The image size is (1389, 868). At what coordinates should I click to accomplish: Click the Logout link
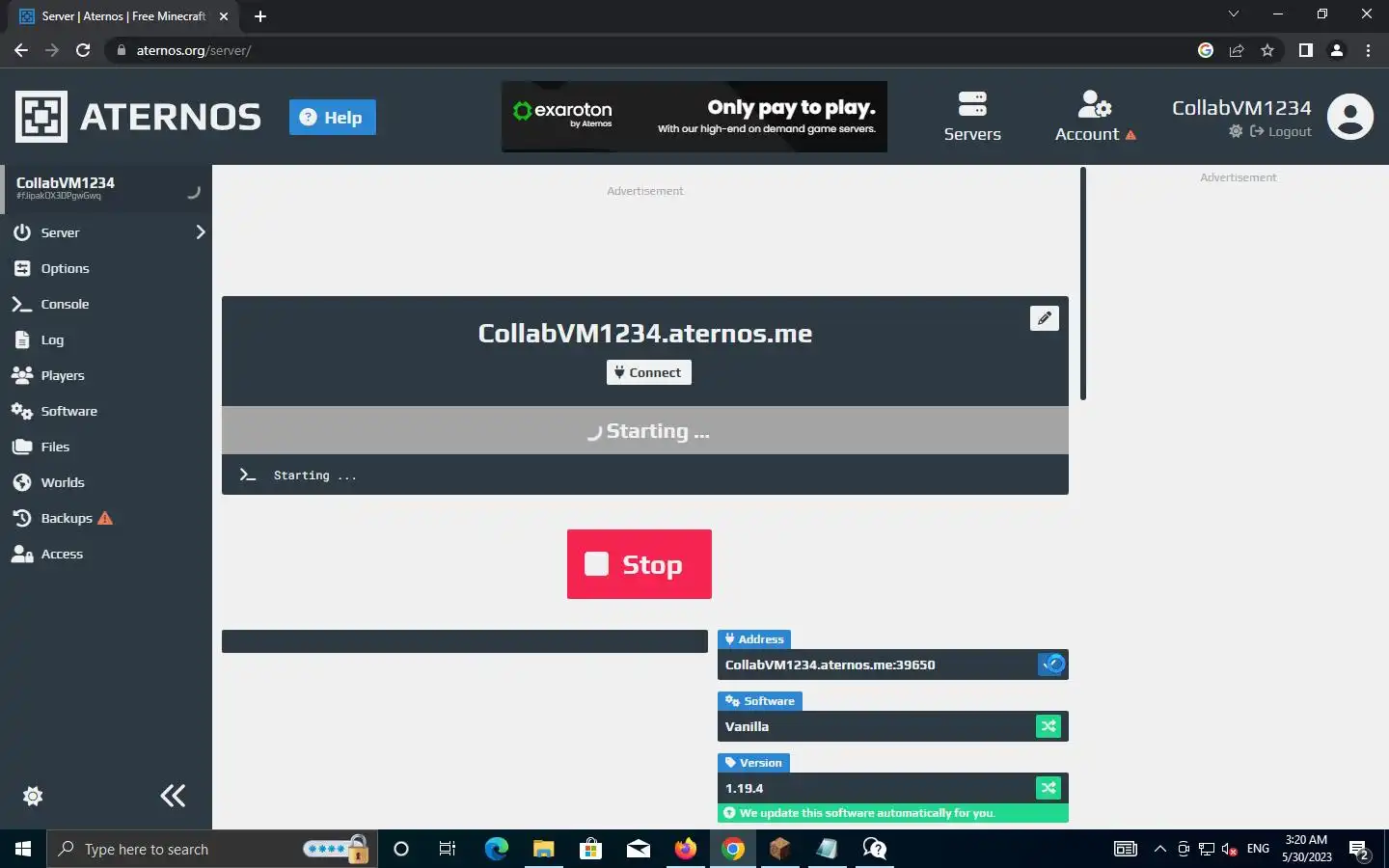pyautogui.click(x=1281, y=131)
